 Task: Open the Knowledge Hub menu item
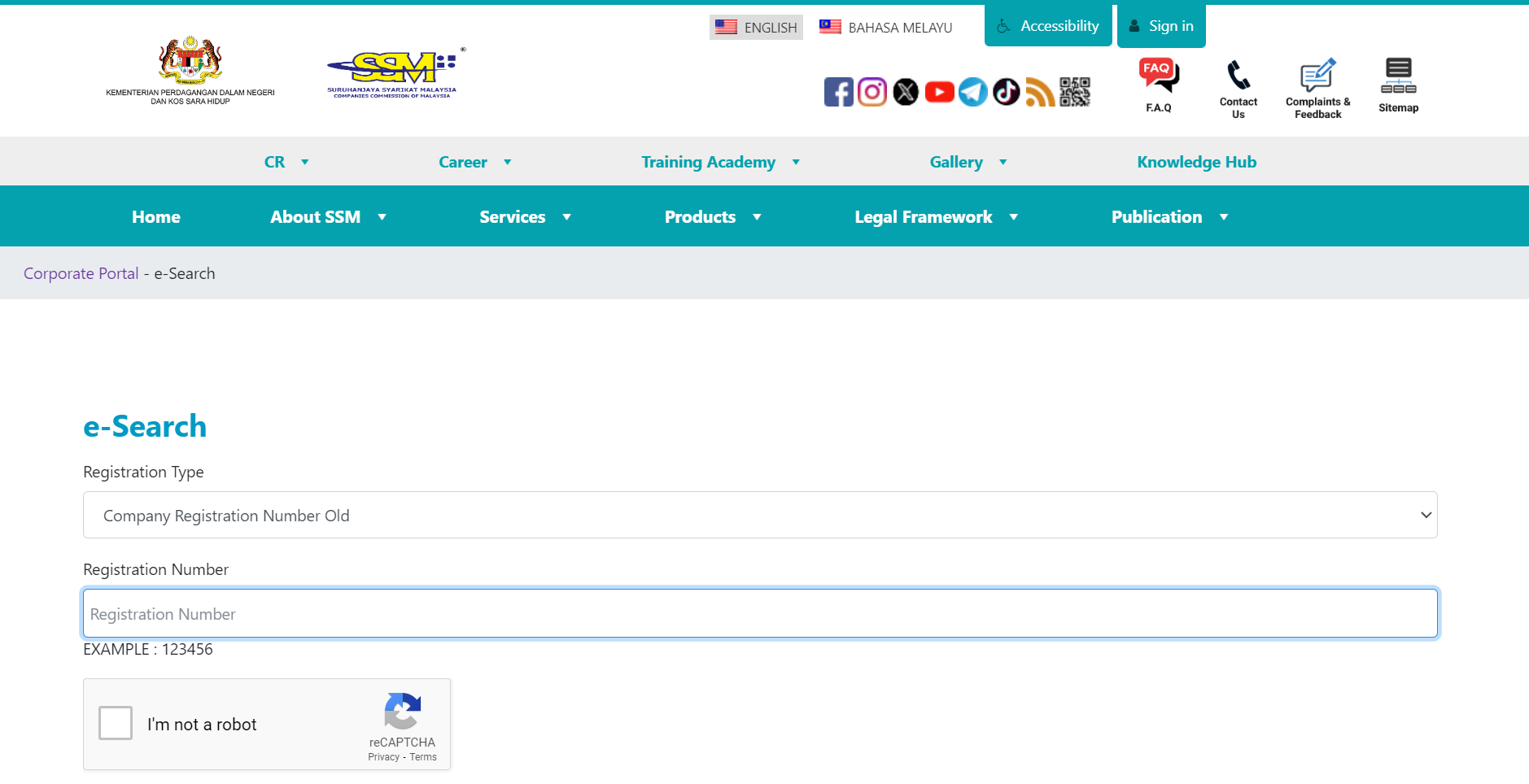point(1196,162)
